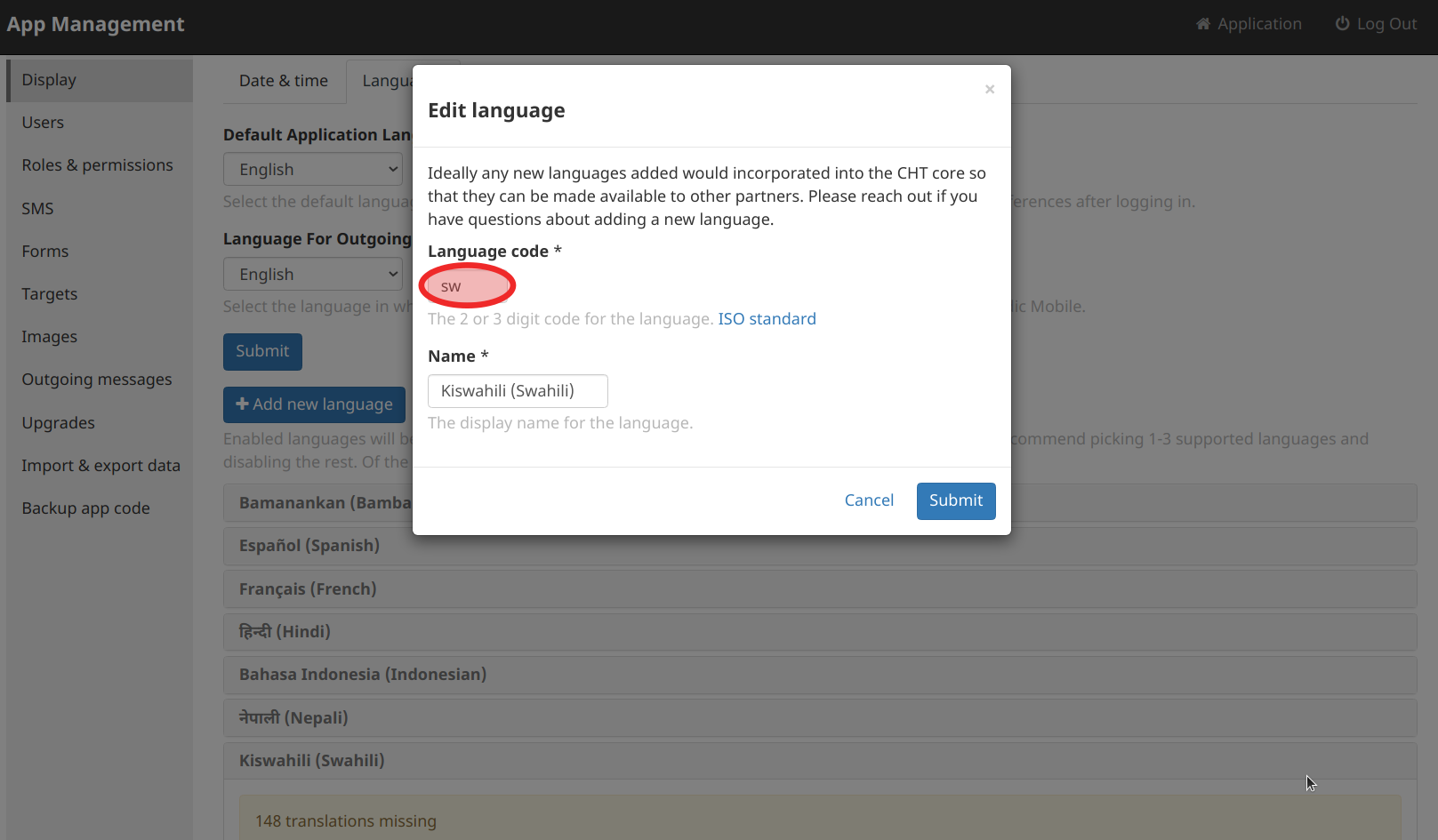Viewport: 1438px width, 840px height.
Task: Go to Roles & permissions
Action: (100, 165)
